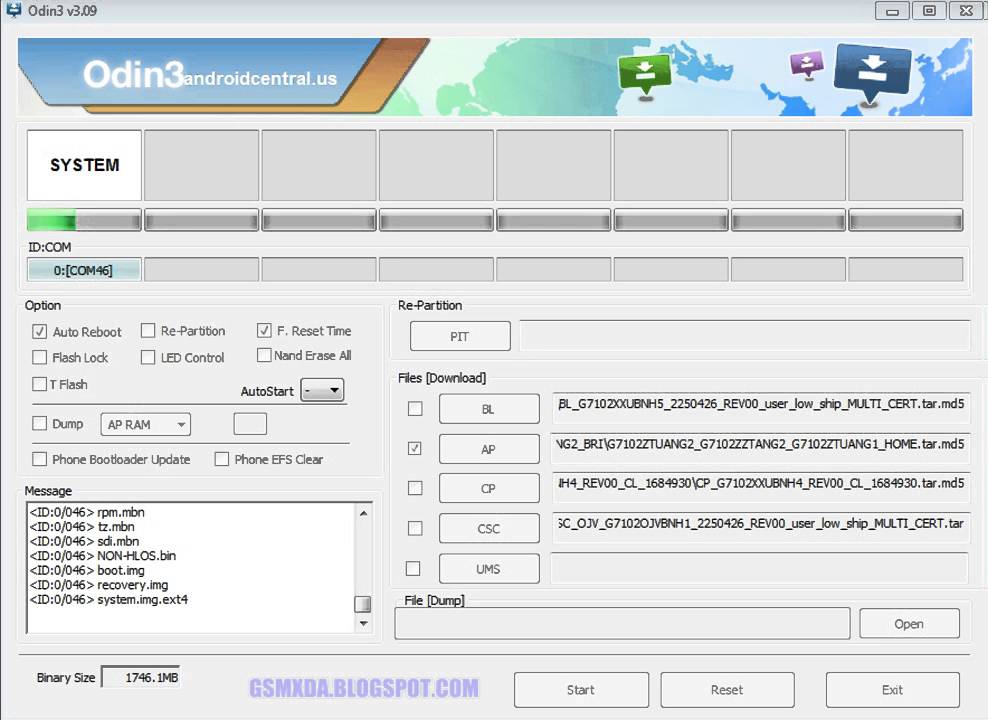Check the T Flash option
Viewport: 988px width, 720px height.
pos(40,384)
